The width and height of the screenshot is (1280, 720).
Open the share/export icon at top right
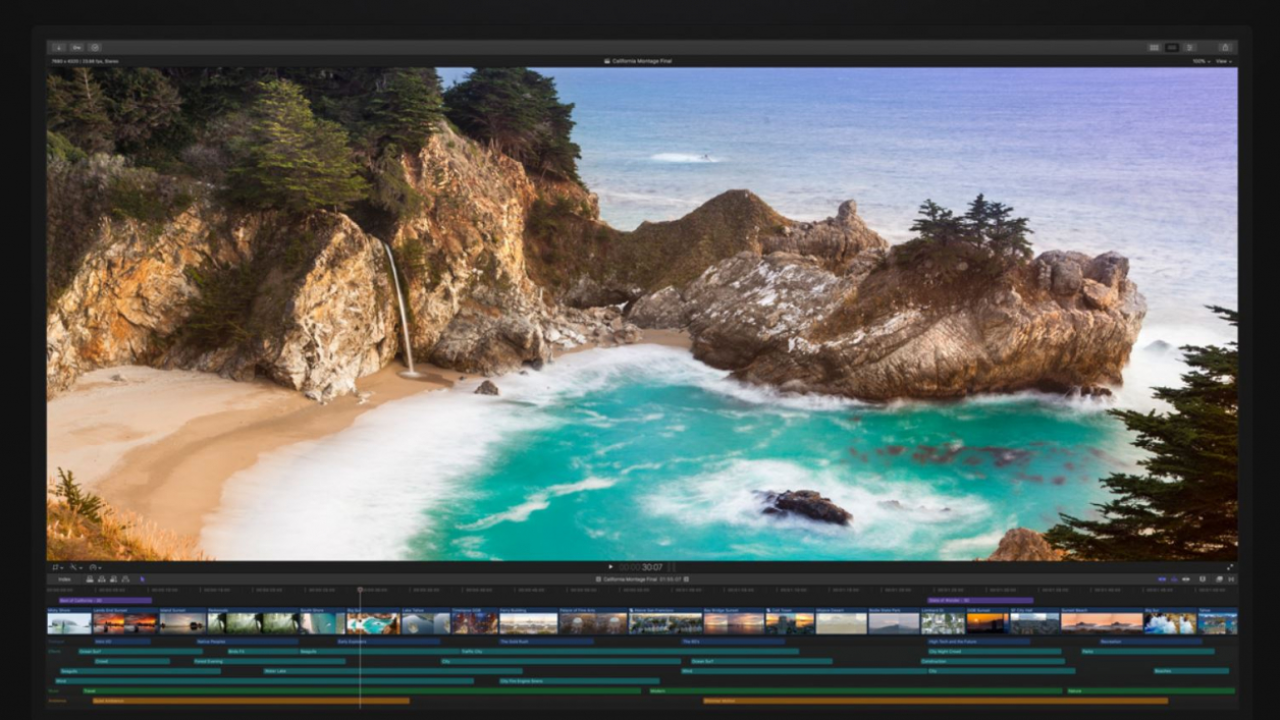tap(1224, 47)
